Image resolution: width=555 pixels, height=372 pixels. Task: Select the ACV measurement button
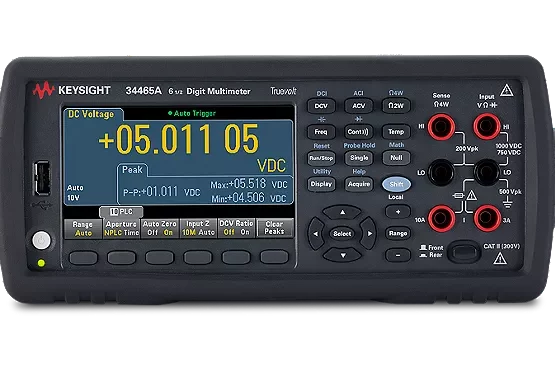pos(359,106)
